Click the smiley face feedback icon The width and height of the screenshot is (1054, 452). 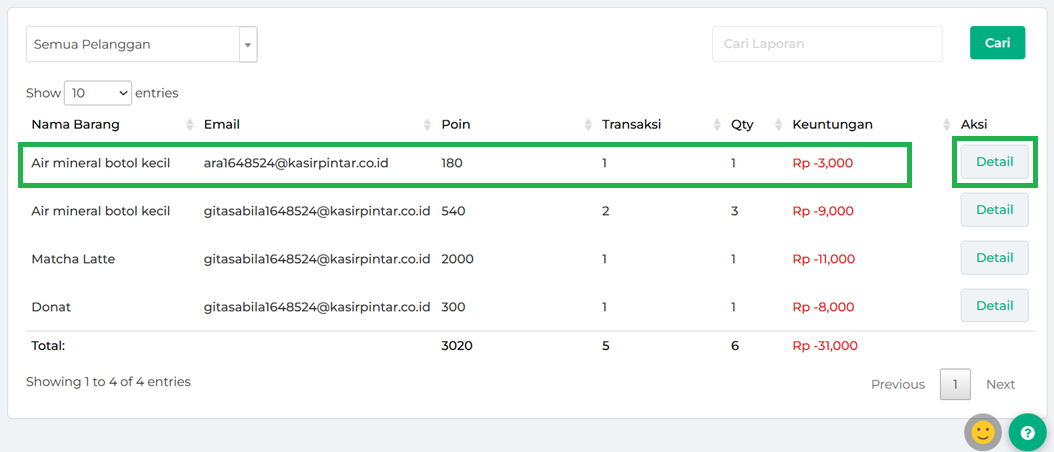point(982,432)
